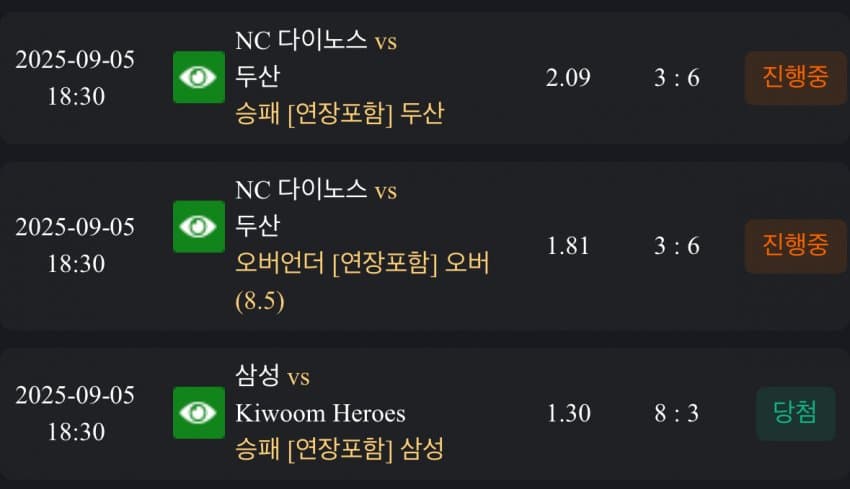Open the 승패 [연장포함] 두산 bet line
850x489 pixels.
click(339, 114)
